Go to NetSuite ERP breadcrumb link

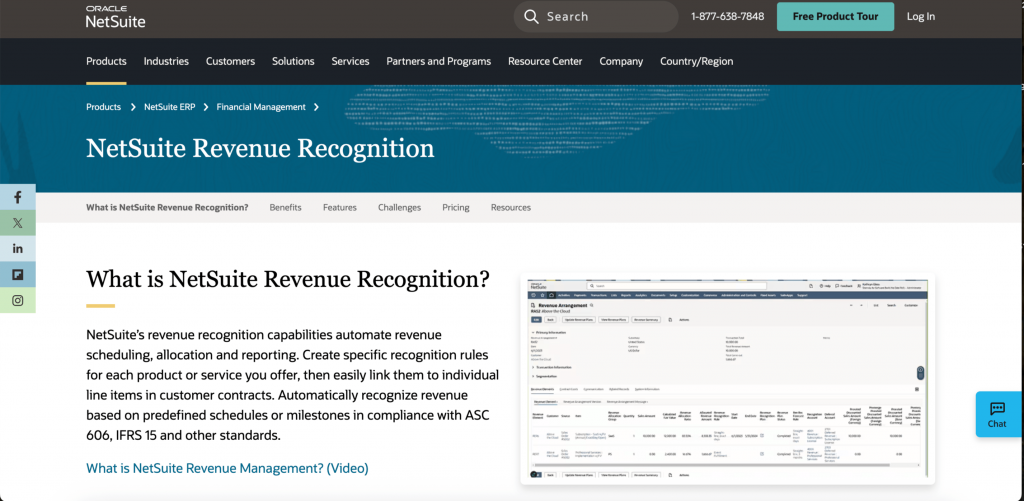tap(170, 106)
